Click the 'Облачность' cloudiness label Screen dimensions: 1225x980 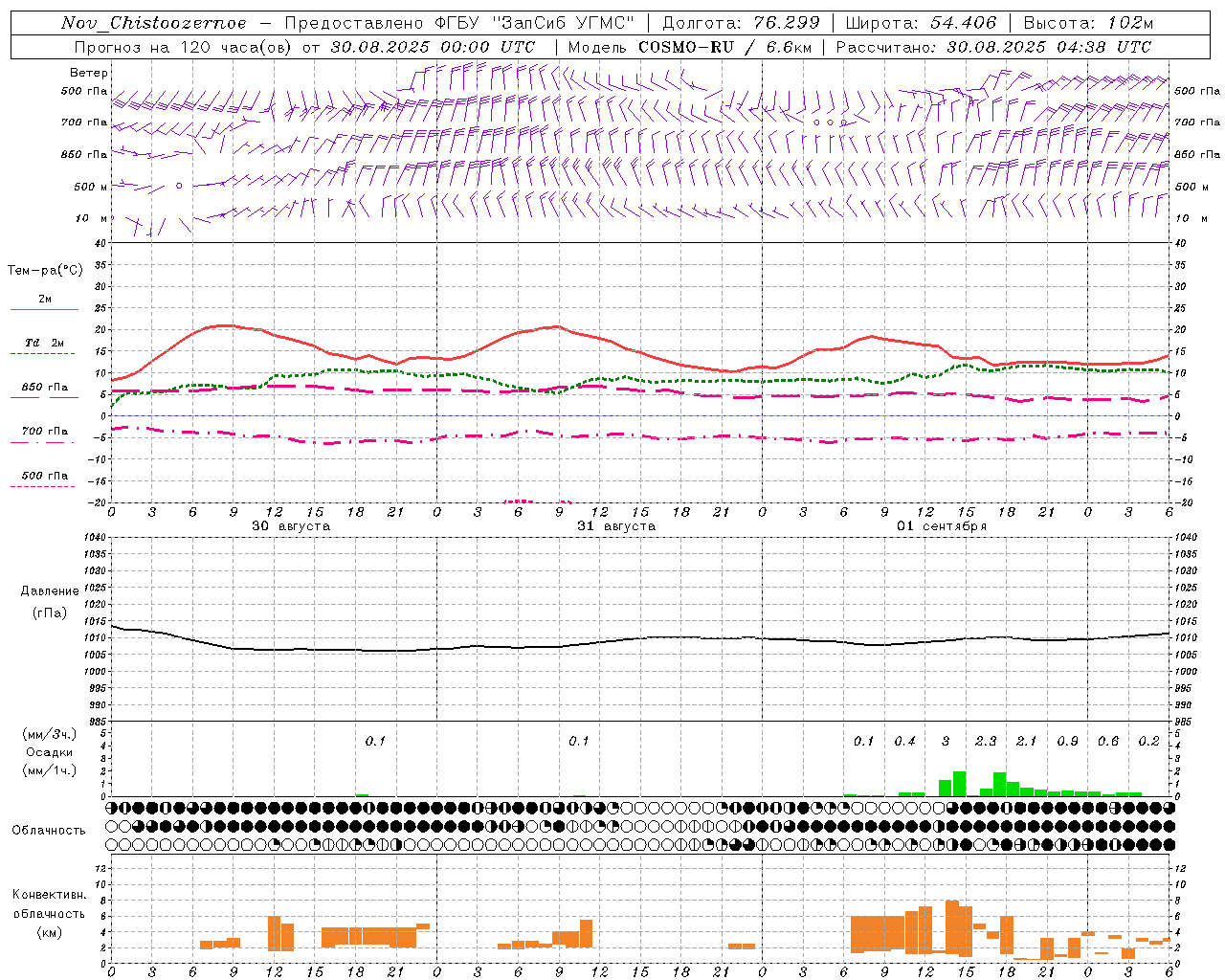click(x=49, y=831)
